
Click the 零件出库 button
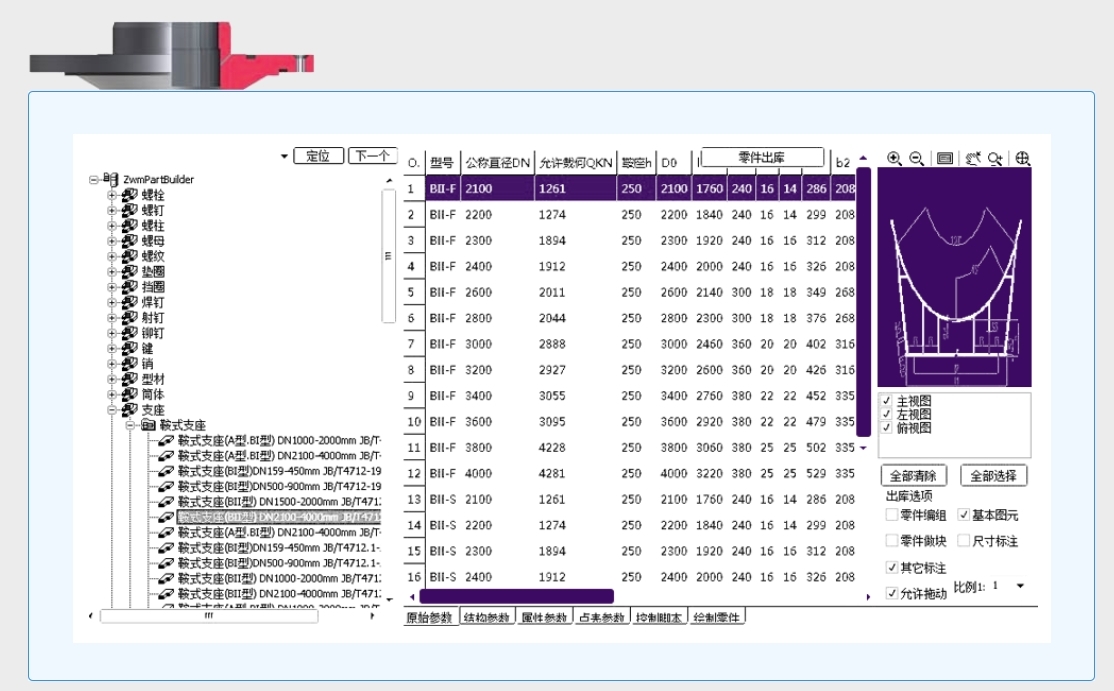762,157
